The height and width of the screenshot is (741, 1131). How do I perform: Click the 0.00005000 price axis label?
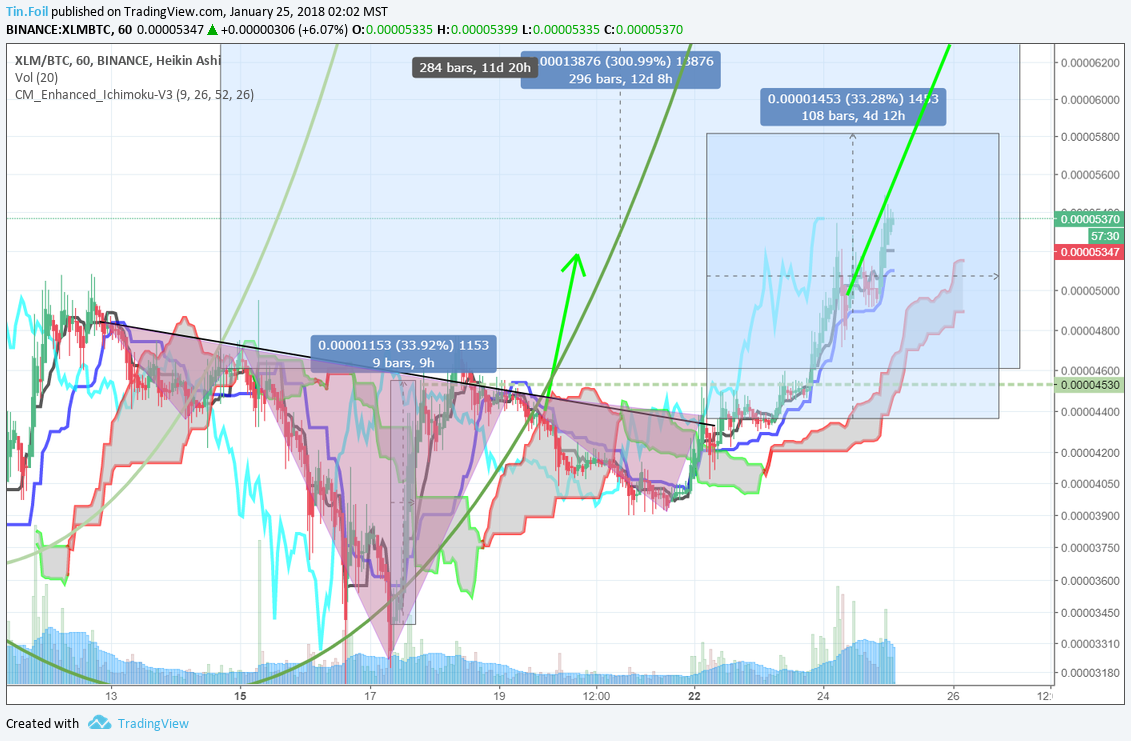point(1090,291)
